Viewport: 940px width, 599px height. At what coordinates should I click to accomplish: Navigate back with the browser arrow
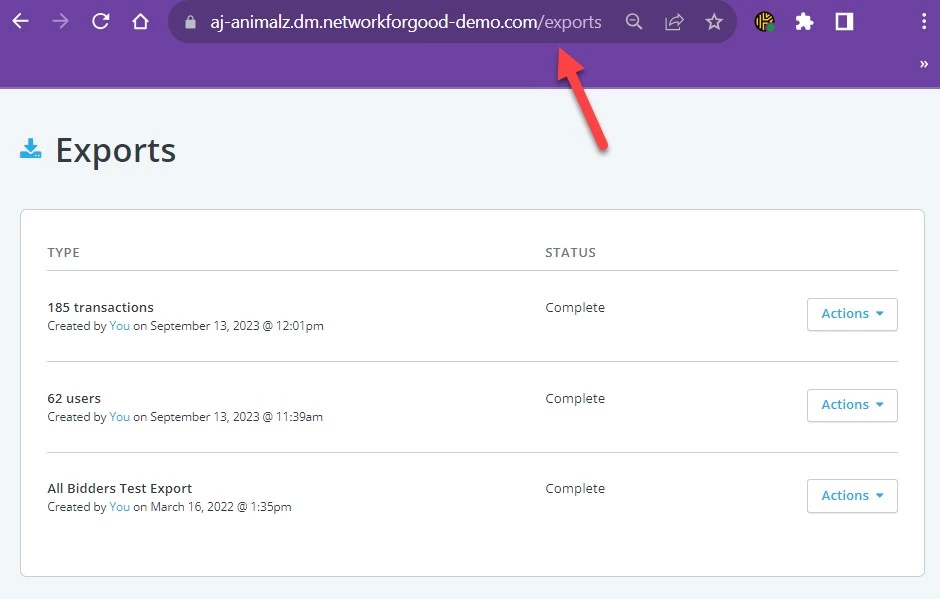click(20, 21)
